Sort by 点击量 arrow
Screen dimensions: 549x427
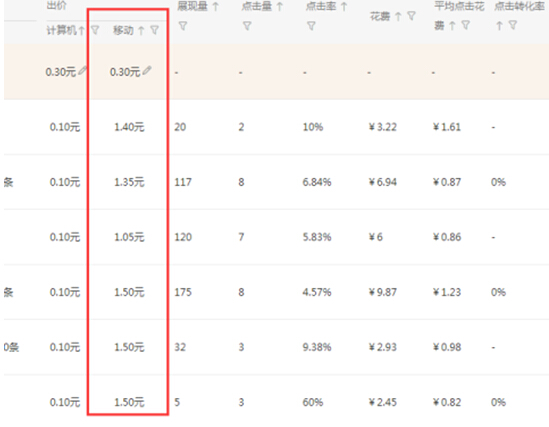click(279, 6)
